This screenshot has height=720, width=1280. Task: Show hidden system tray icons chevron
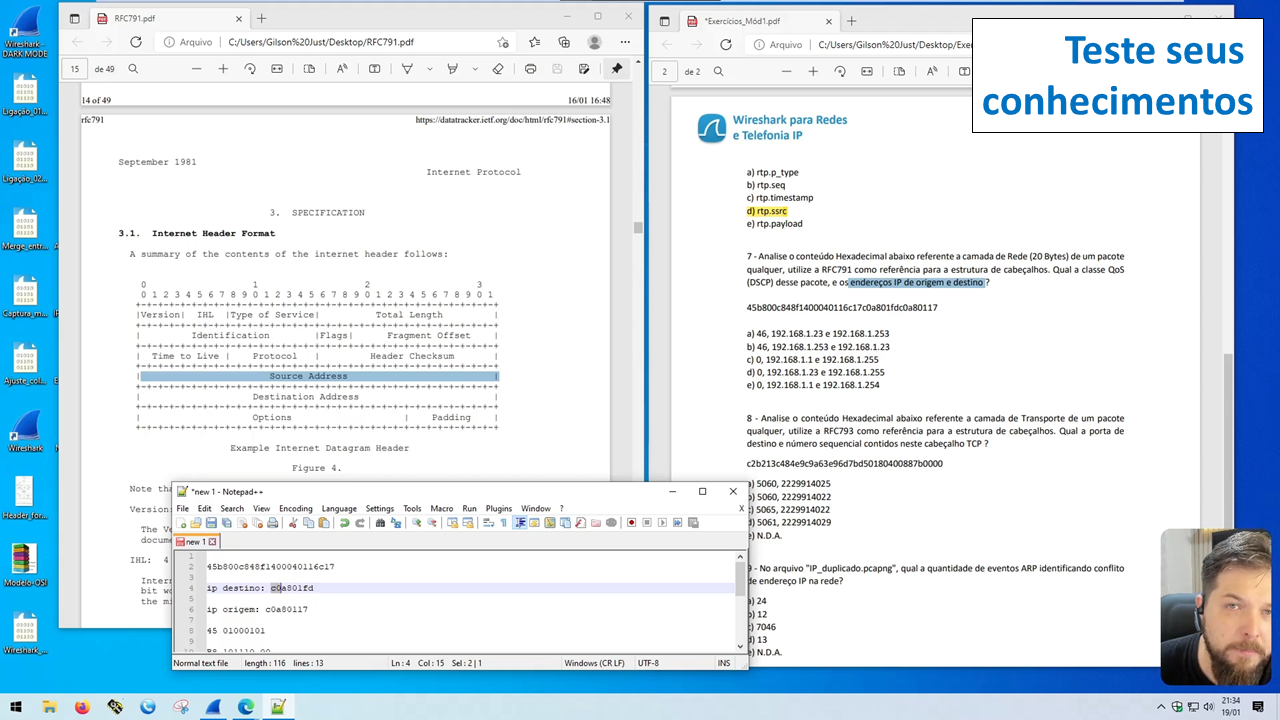pos(1162,706)
